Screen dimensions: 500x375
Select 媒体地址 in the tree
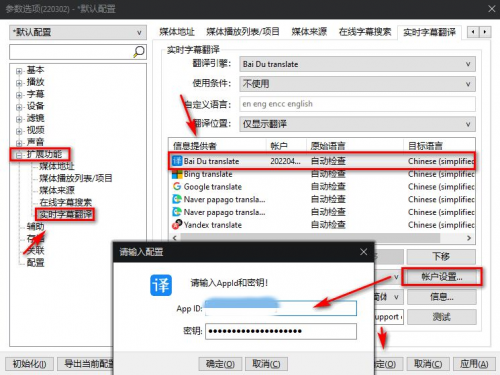57,166
